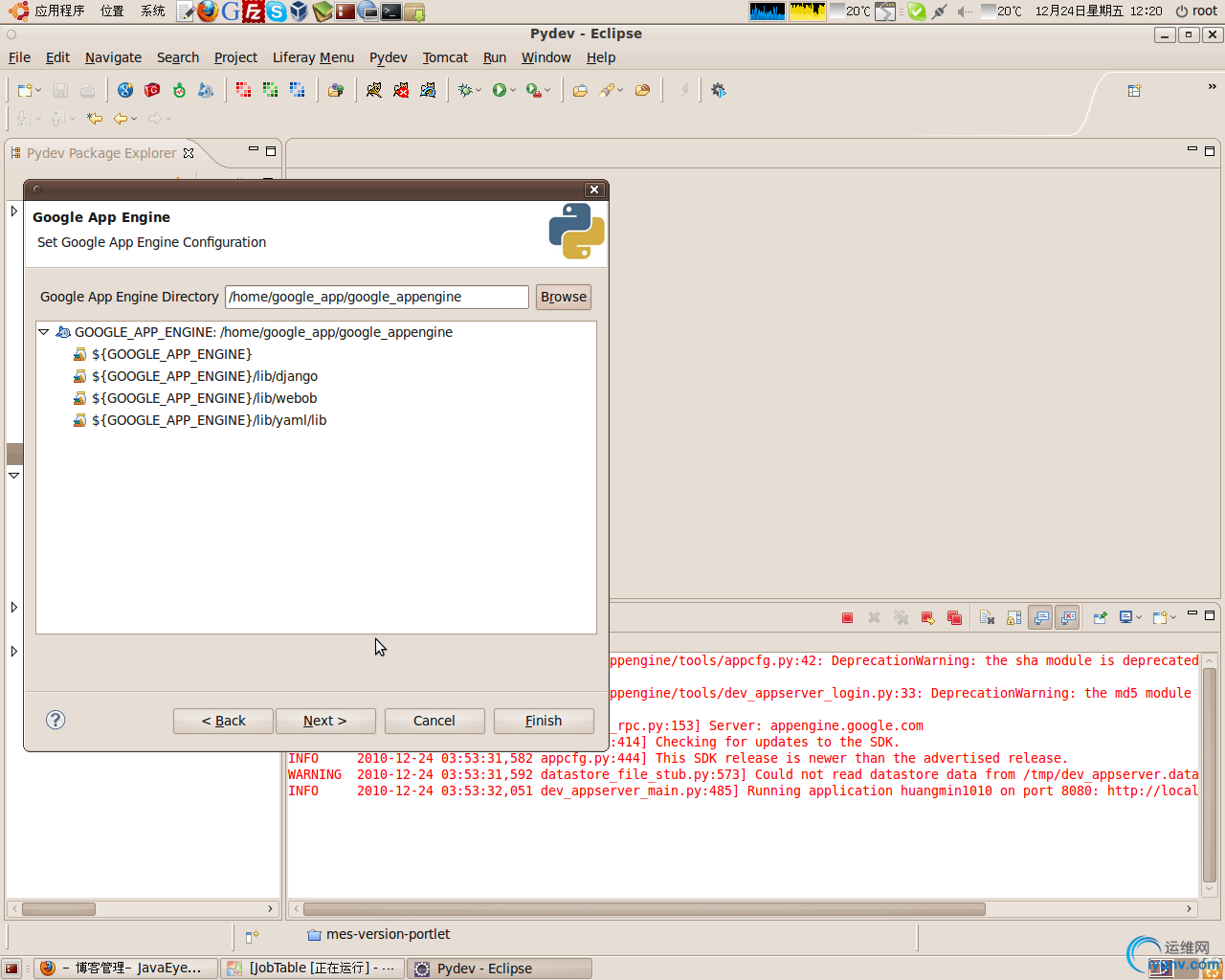This screenshot has height=980, width=1225.
Task: Click the dialog help question mark icon
Action: [56, 720]
